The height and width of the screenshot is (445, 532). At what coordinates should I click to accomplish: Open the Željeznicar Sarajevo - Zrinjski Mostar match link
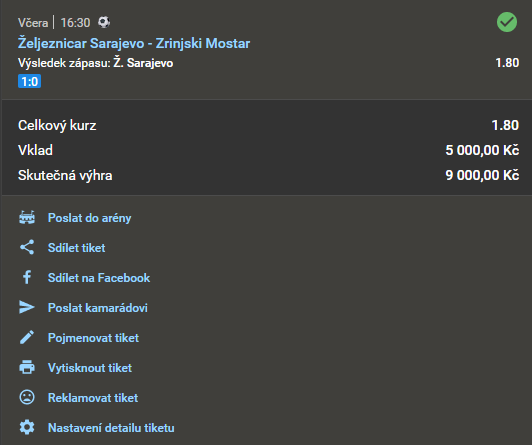134,43
